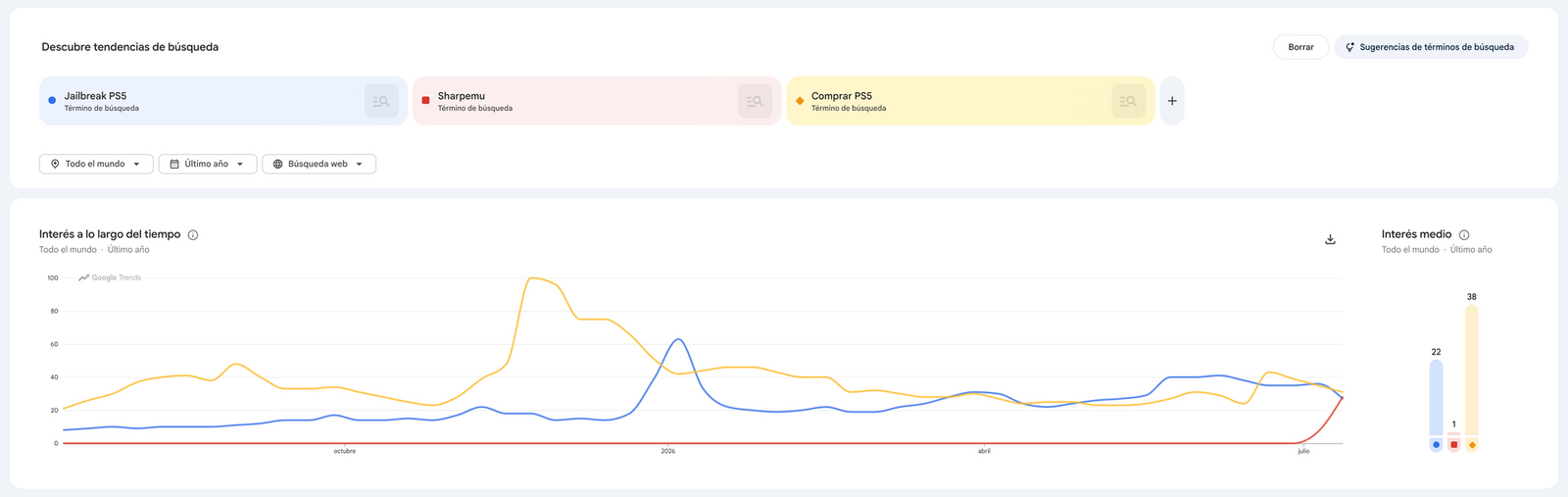The width and height of the screenshot is (1568, 497).
Task: Open info icon next to Interés medio
Action: 1464,235
